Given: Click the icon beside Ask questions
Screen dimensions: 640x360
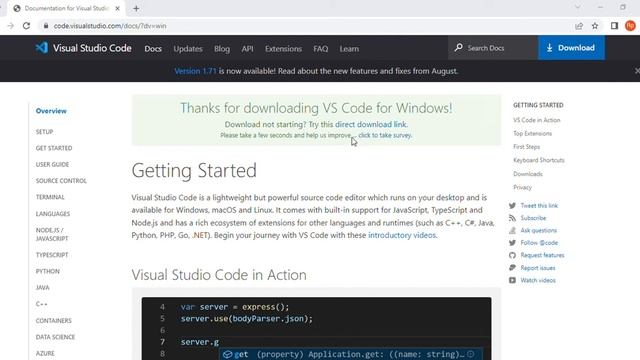Looking at the screenshot, I should tap(512, 230).
